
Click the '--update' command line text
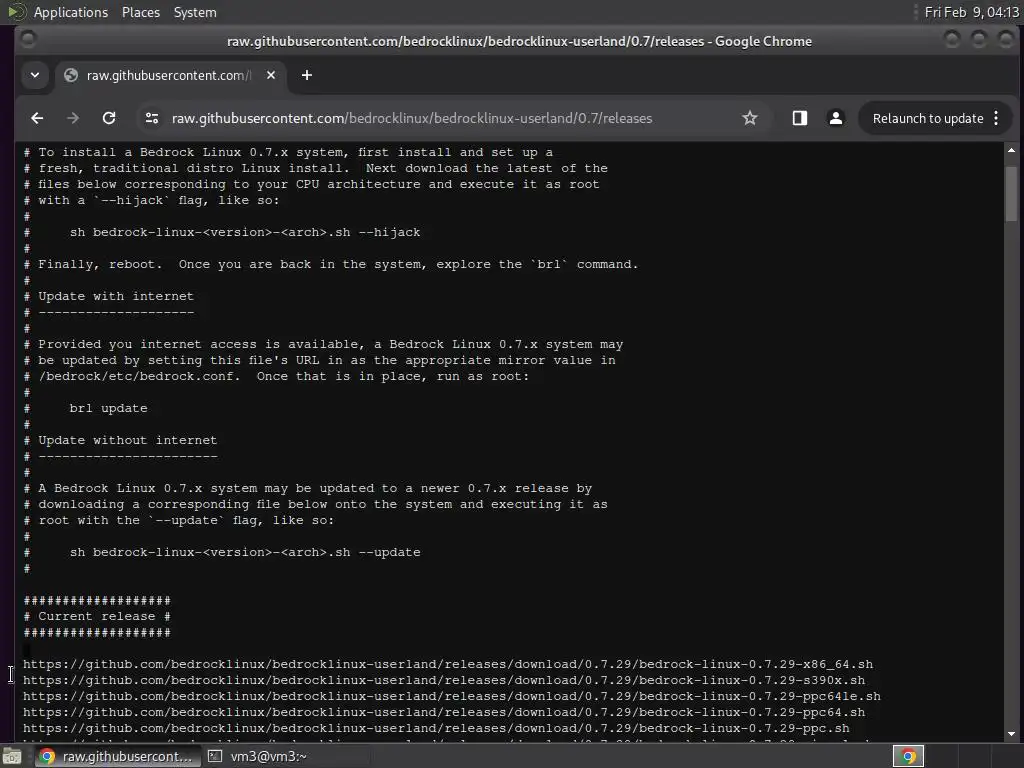[245, 552]
